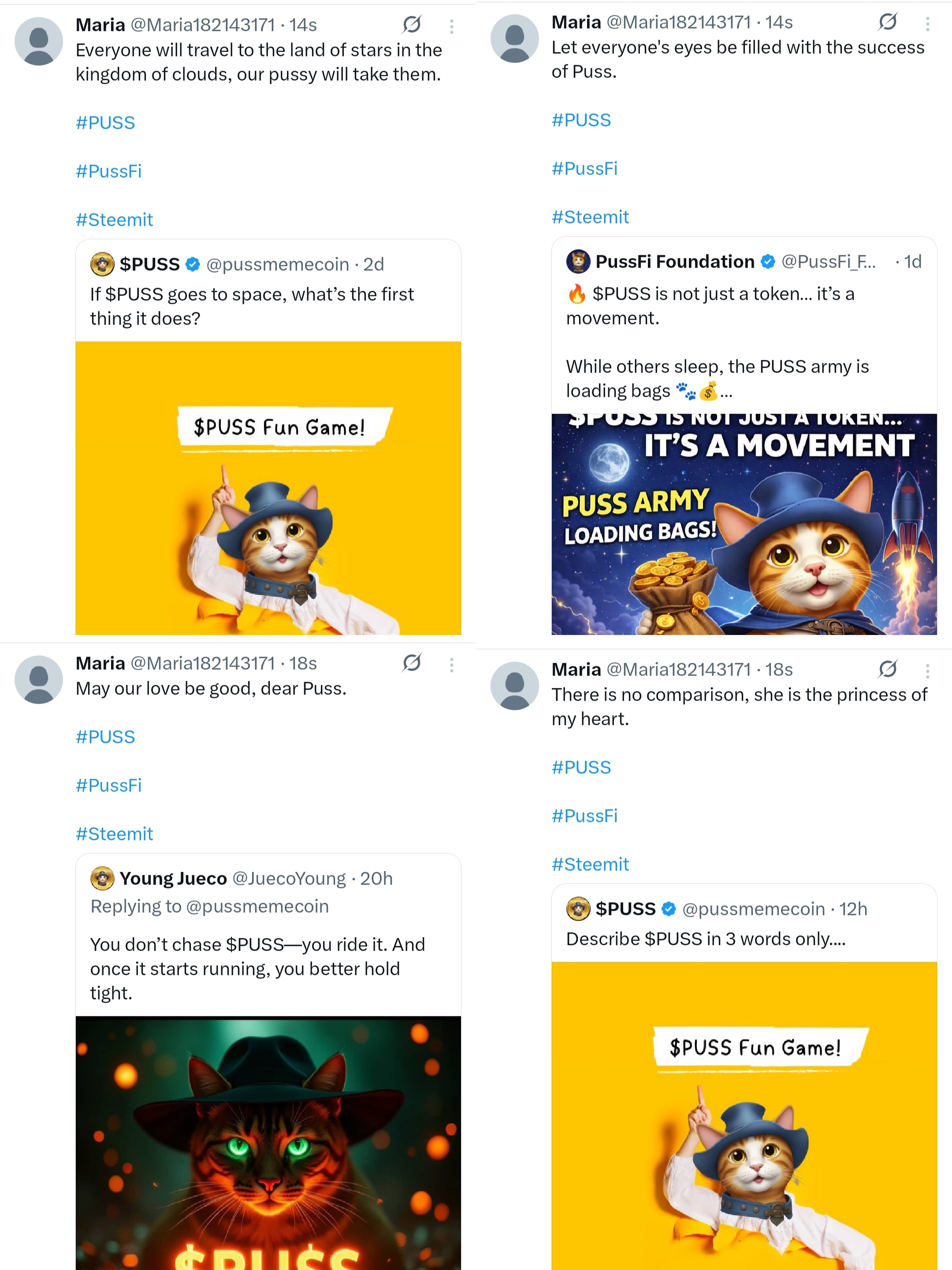The height and width of the screenshot is (1270, 952).
Task: Open Maria's avatar on star-travel tweet
Action: 38,41
